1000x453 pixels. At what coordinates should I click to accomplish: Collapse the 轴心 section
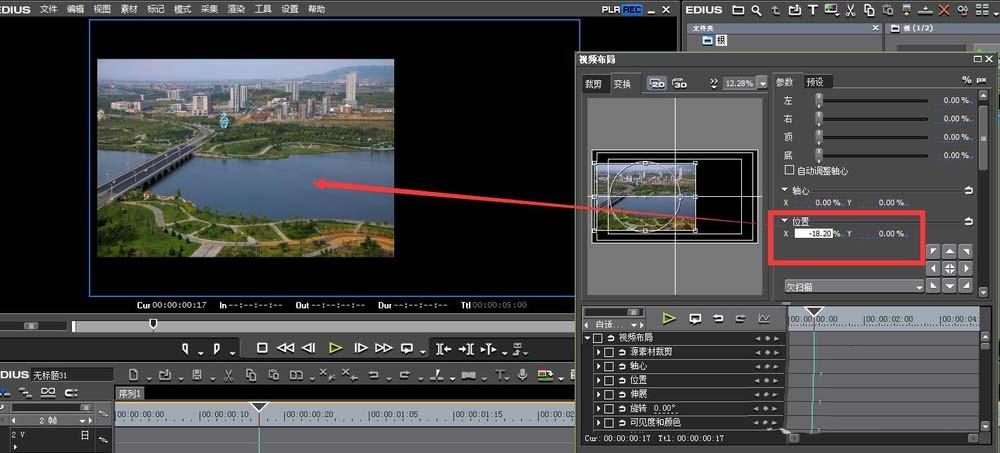785,189
